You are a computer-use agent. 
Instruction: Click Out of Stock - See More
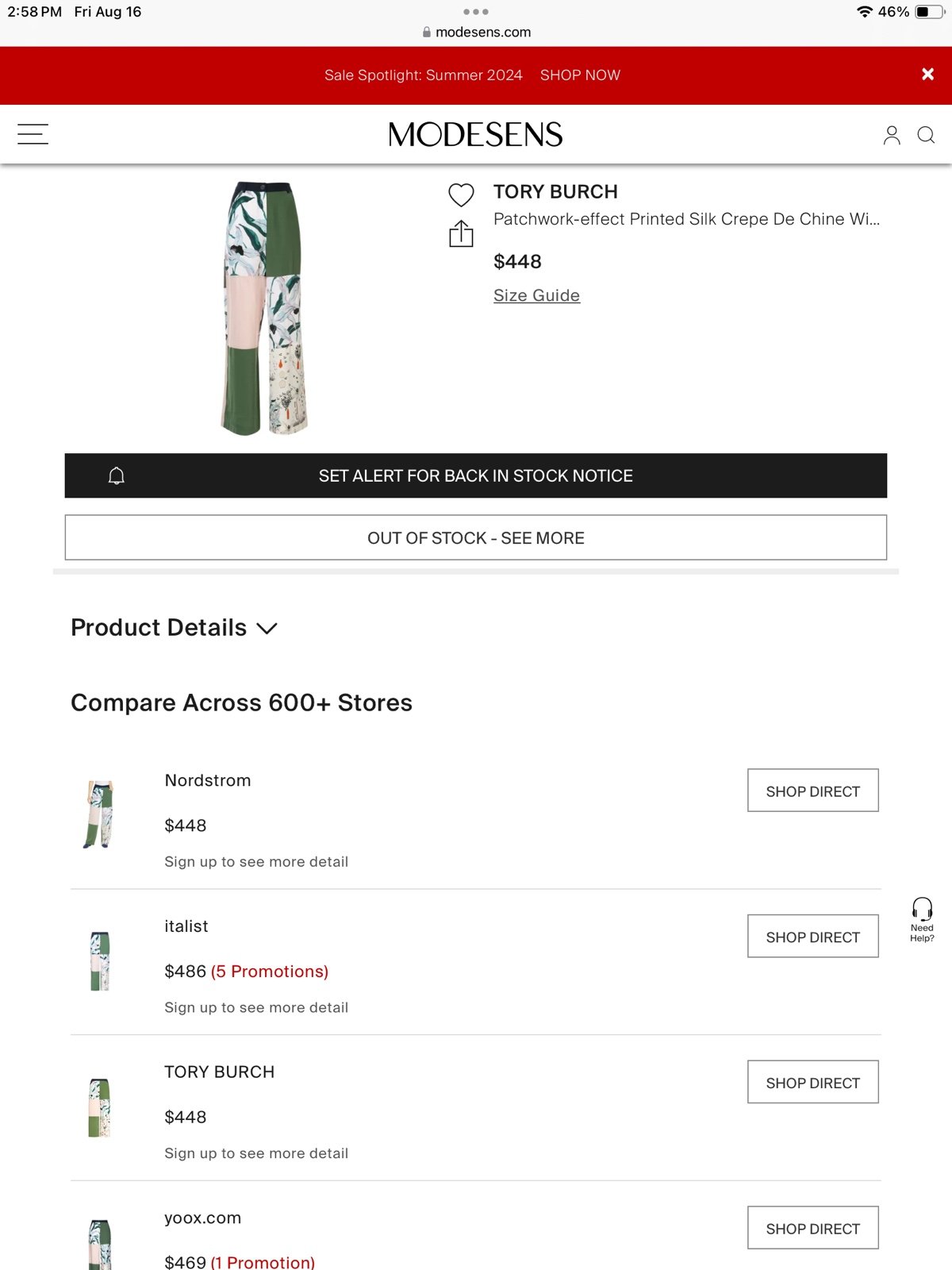coord(476,537)
